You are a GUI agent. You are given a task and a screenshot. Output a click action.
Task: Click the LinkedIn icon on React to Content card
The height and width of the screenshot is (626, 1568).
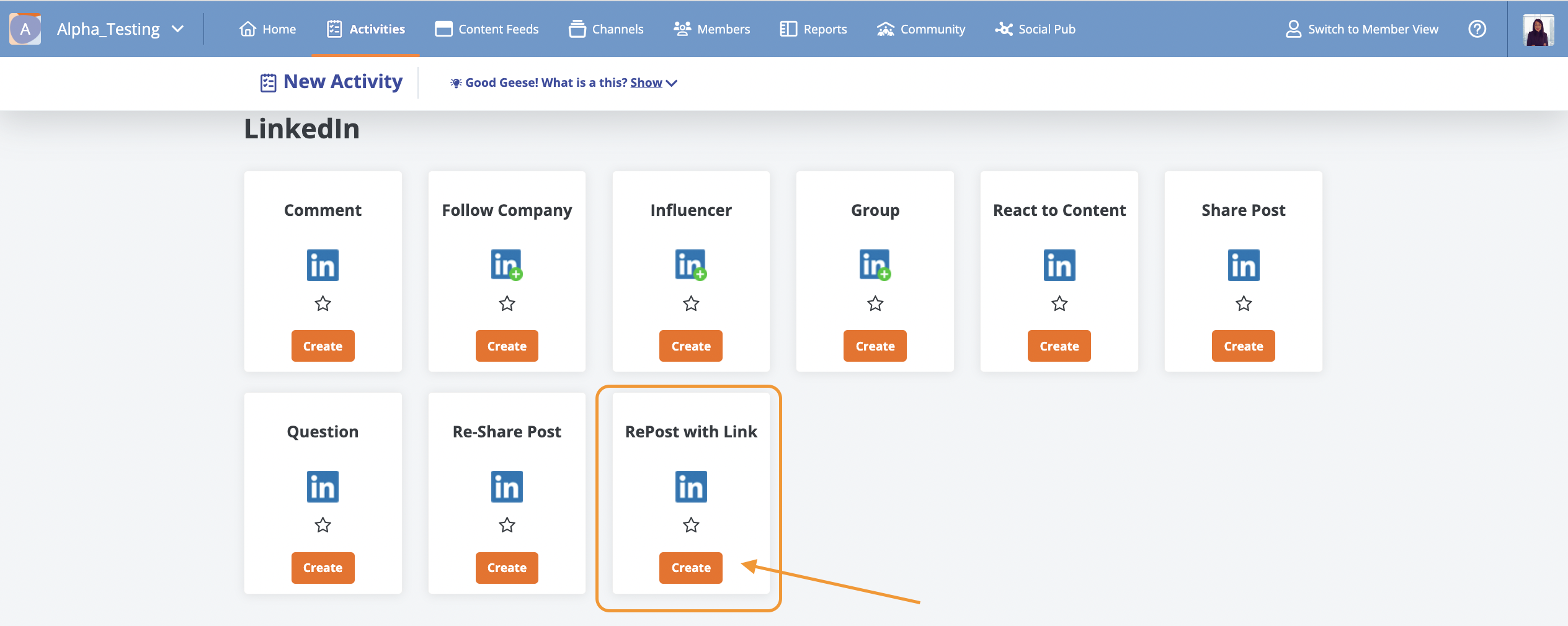[x=1059, y=265]
